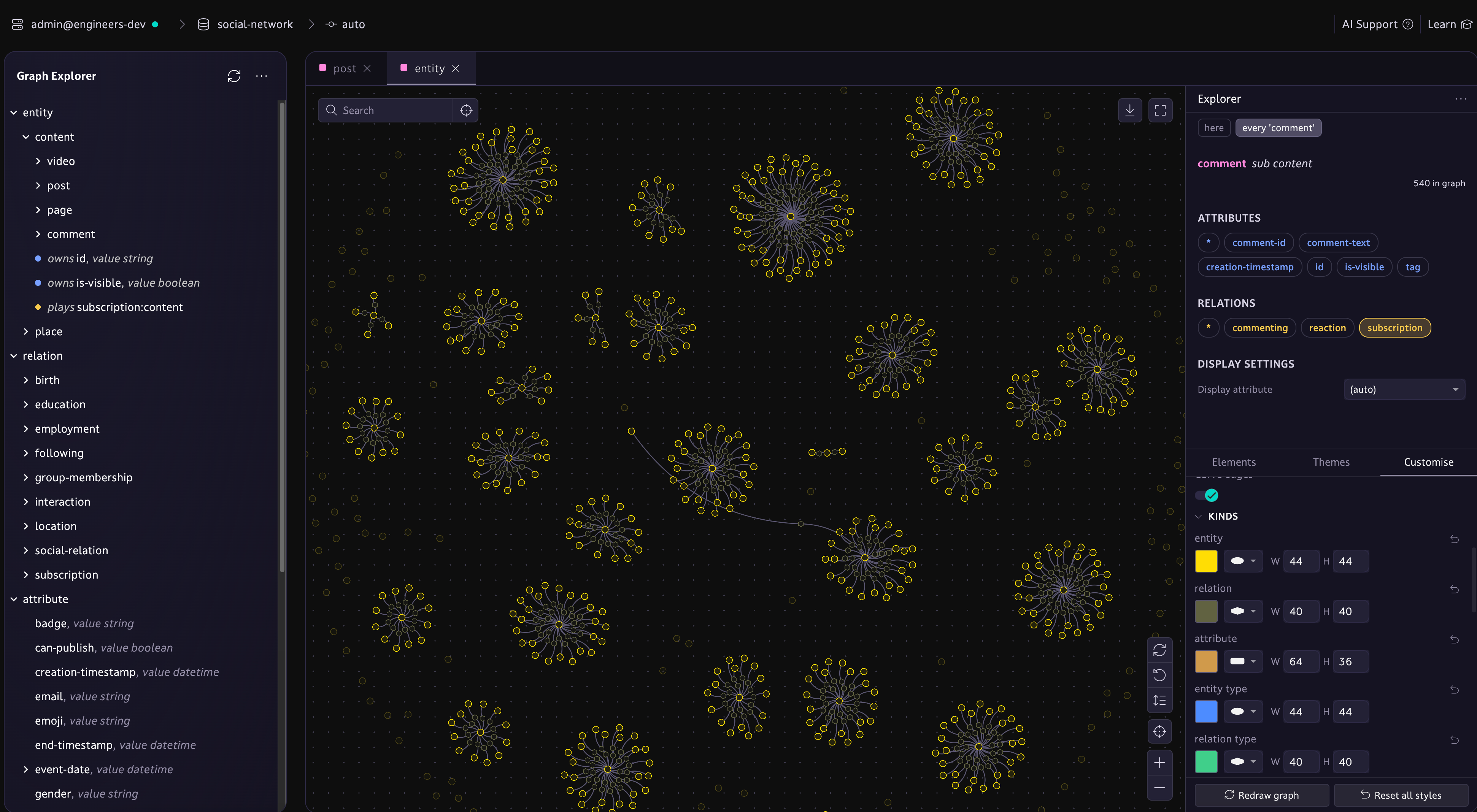
Task: Toggle the subscription relation chip
Action: (1394, 328)
